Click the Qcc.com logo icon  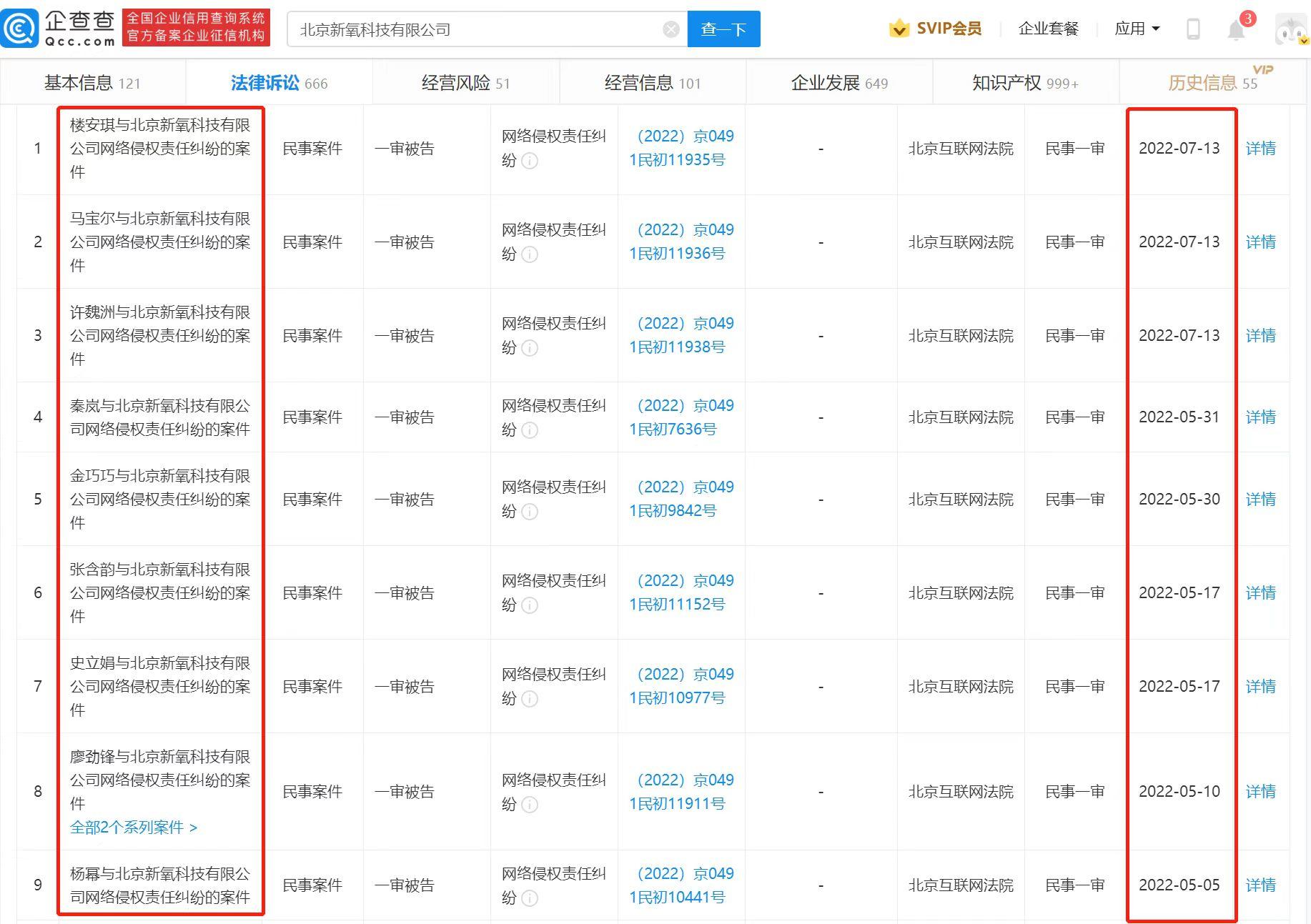pyautogui.click(x=19, y=29)
